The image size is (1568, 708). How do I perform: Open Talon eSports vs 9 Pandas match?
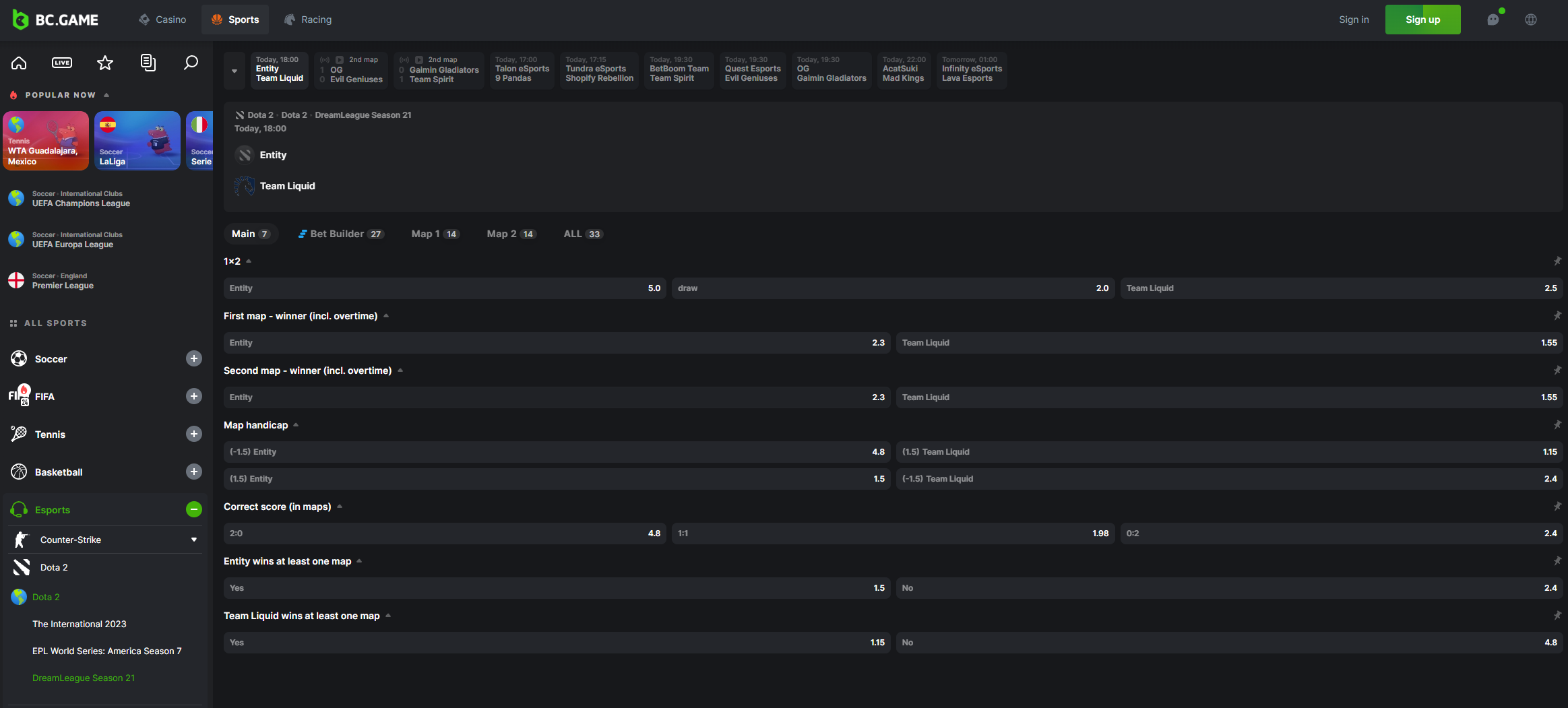coord(522,70)
